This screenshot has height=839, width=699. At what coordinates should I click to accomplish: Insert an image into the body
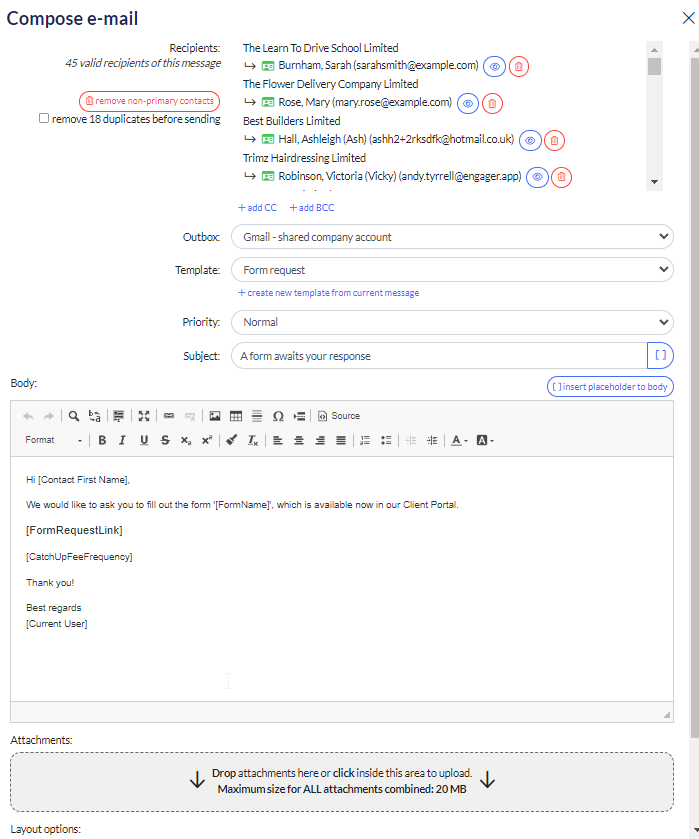214,416
